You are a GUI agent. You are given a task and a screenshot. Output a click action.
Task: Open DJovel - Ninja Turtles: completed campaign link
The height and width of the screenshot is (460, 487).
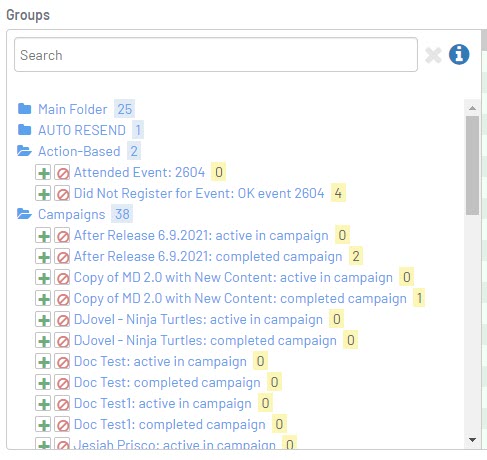click(205, 340)
